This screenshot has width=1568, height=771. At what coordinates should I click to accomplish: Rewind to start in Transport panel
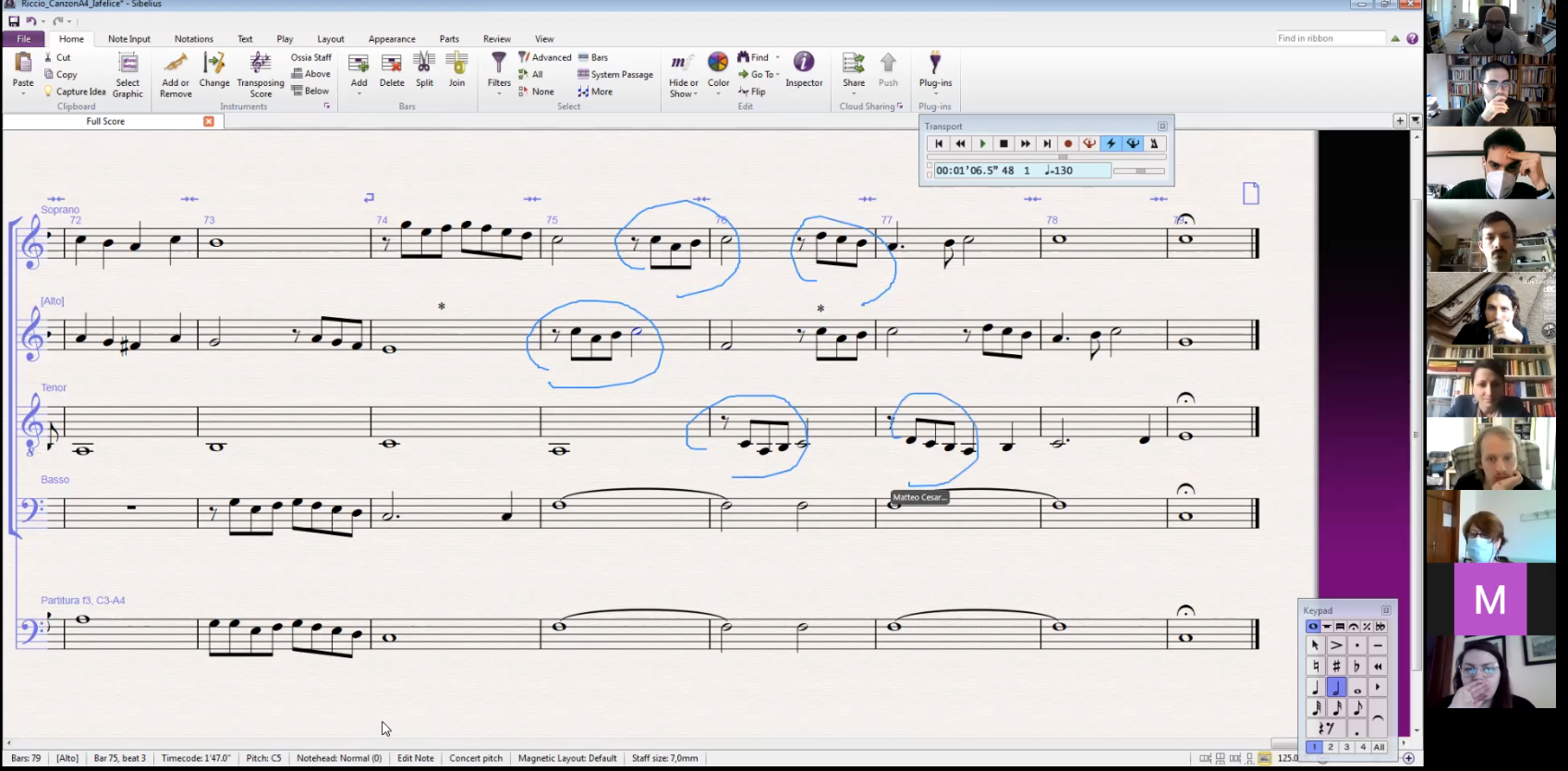tap(939, 143)
